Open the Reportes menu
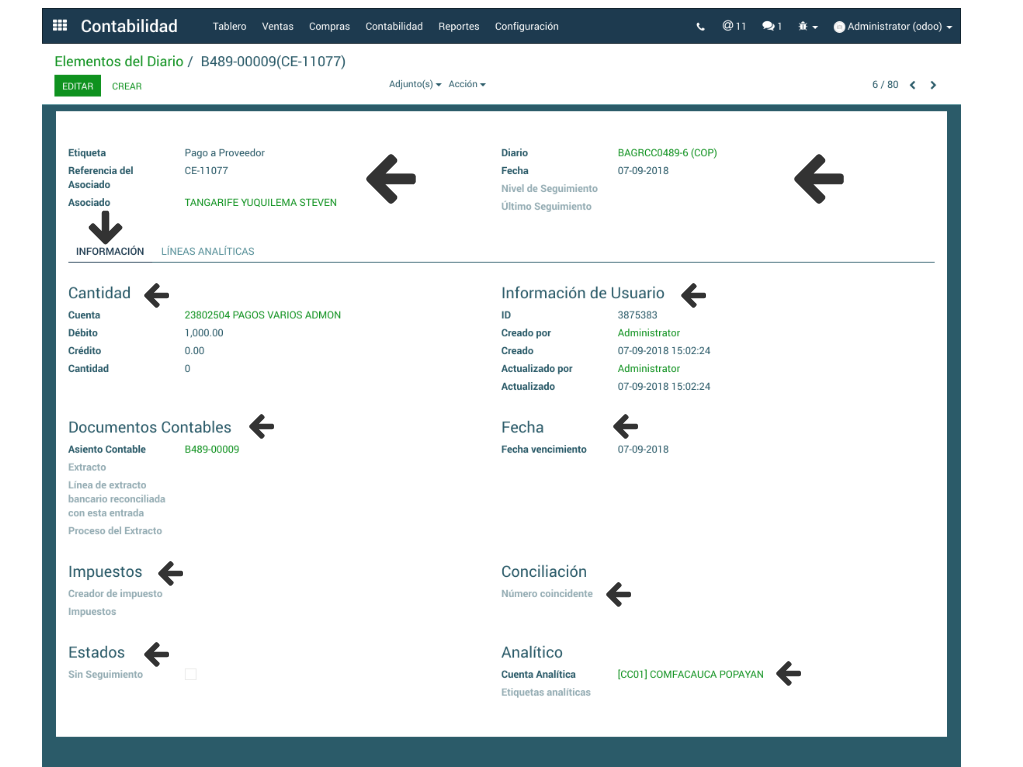Image resolution: width=1023 pixels, height=767 pixels. click(x=458, y=27)
